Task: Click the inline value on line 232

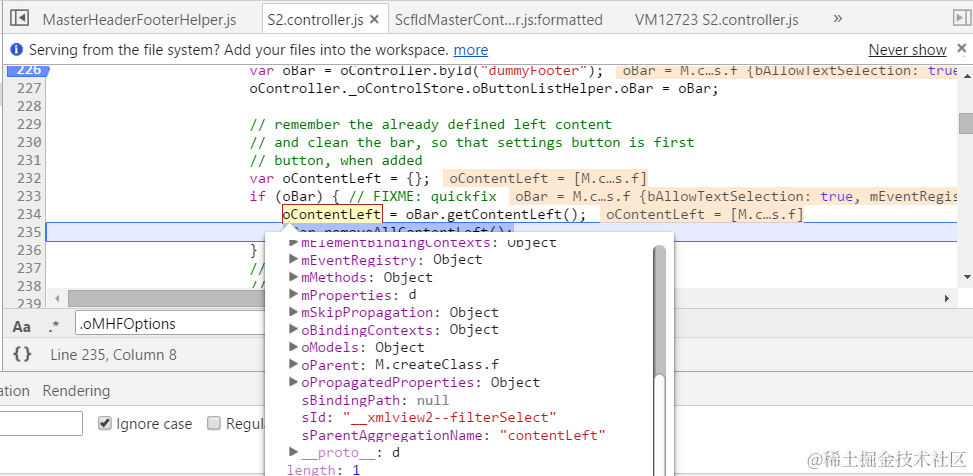Action: pos(547,179)
